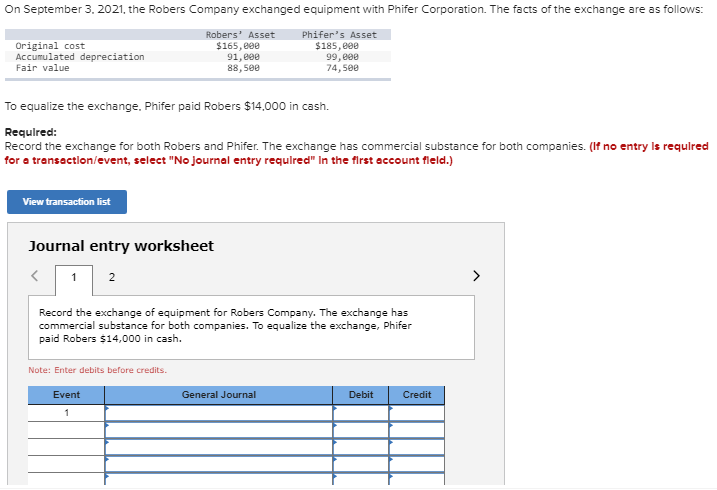The height and width of the screenshot is (490, 717).
Task: Select the Accumulated depreciation row label
Action: pyautogui.click(x=80, y=57)
